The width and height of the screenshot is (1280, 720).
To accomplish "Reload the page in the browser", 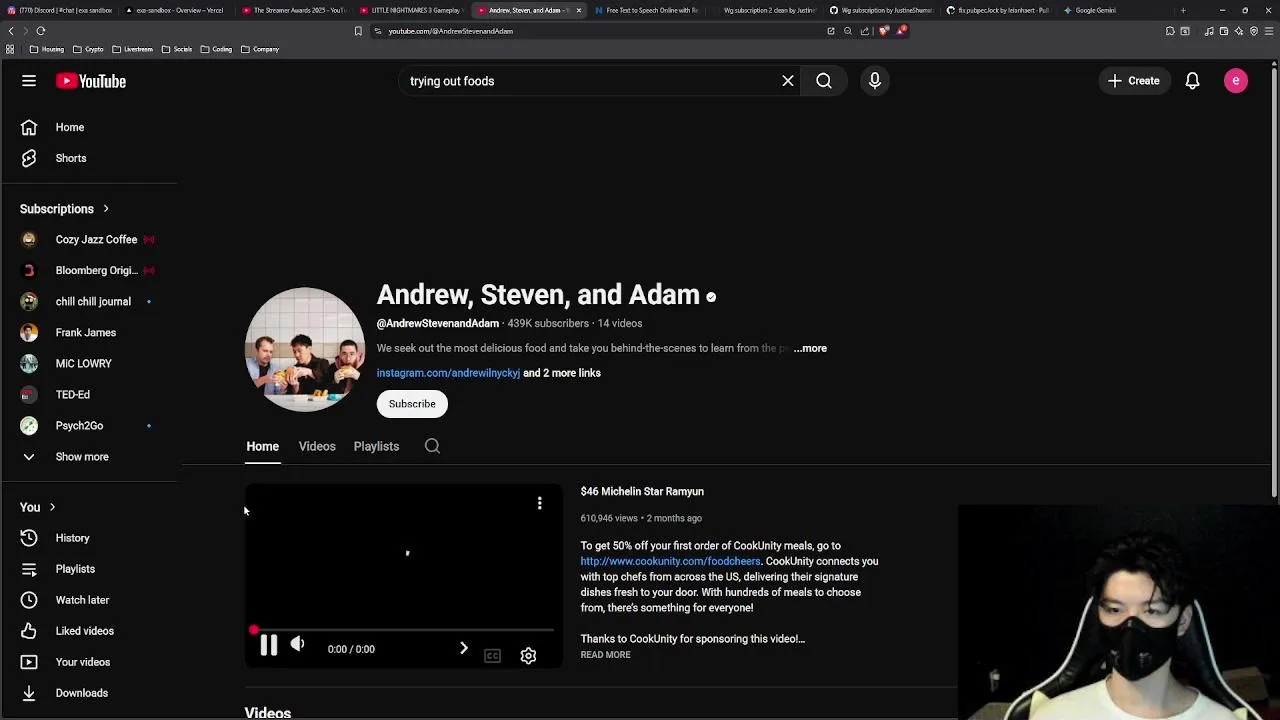I will 41,31.
